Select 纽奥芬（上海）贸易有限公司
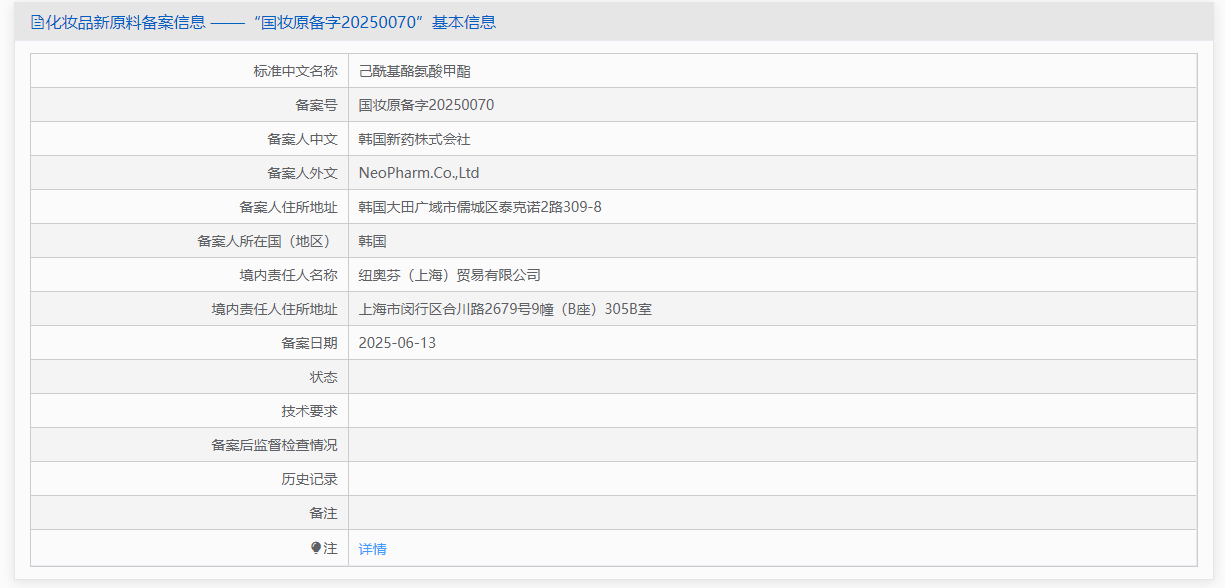Viewport: 1225px width, 588px height. pos(447,274)
